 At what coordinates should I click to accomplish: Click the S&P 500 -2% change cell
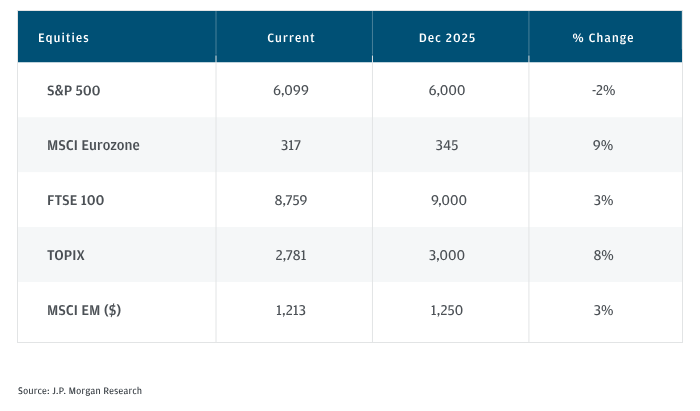(603, 90)
